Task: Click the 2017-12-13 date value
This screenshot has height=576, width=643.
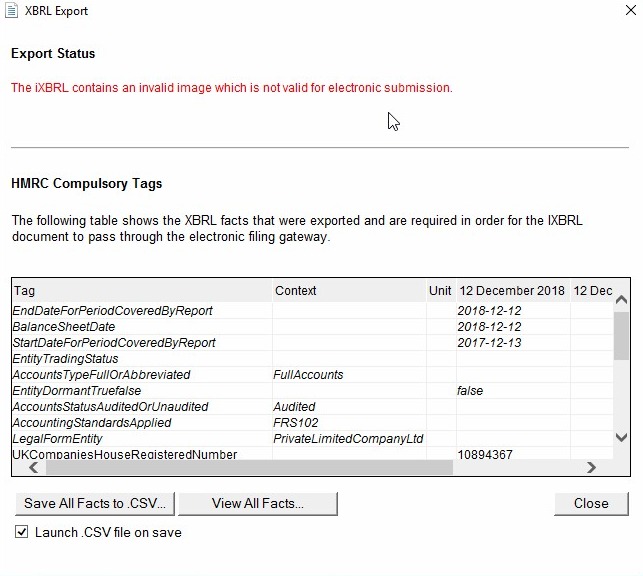Action: [x=489, y=343]
